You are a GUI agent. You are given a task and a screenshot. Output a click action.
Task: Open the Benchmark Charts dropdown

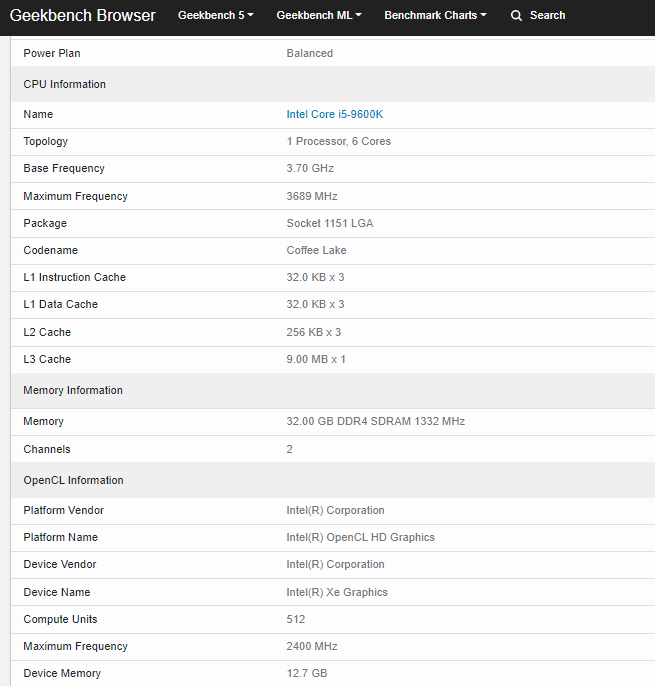tap(435, 15)
